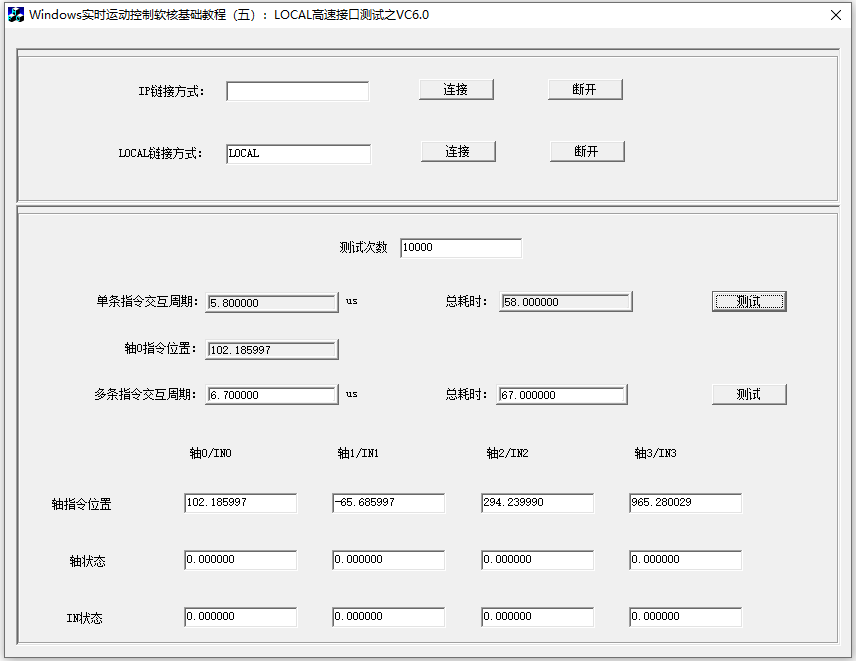Image resolution: width=856 pixels, height=661 pixels.
Task: Click 连接 button next to IP链接方式
Action: pos(456,89)
